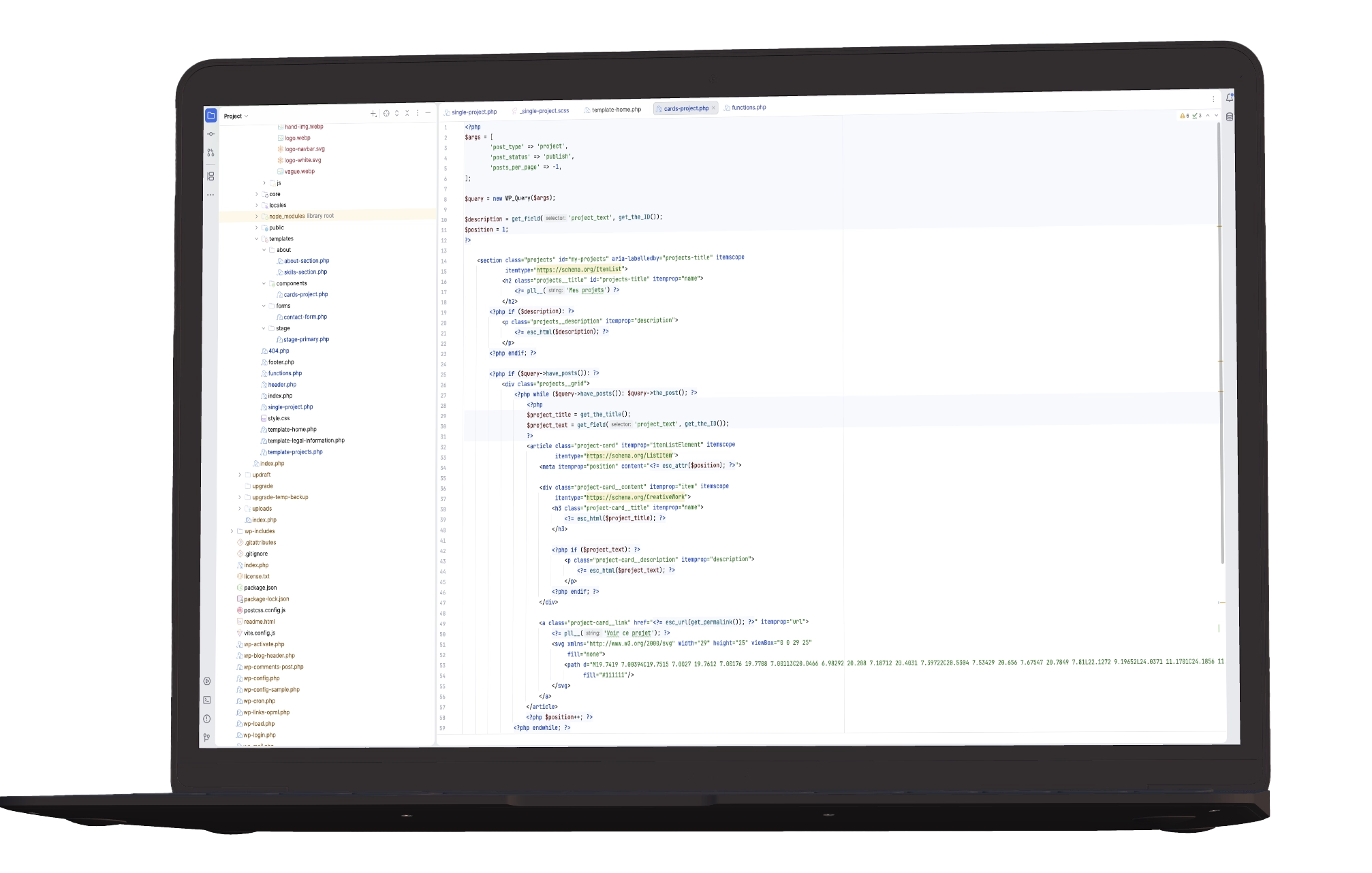
Task: Expand the wp-includes folder
Action: pos(232,531)
